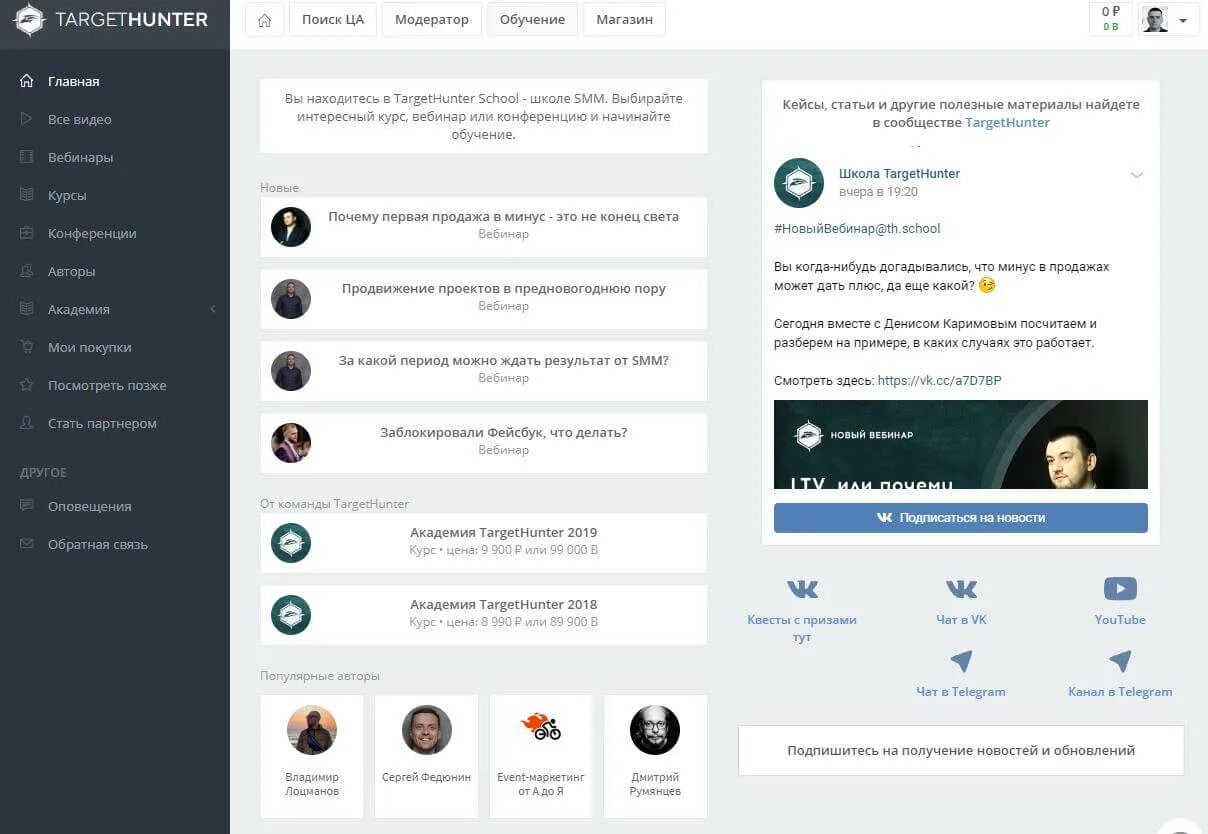
Task: Open the Чат в Telegram link
Action: [961, 692]
